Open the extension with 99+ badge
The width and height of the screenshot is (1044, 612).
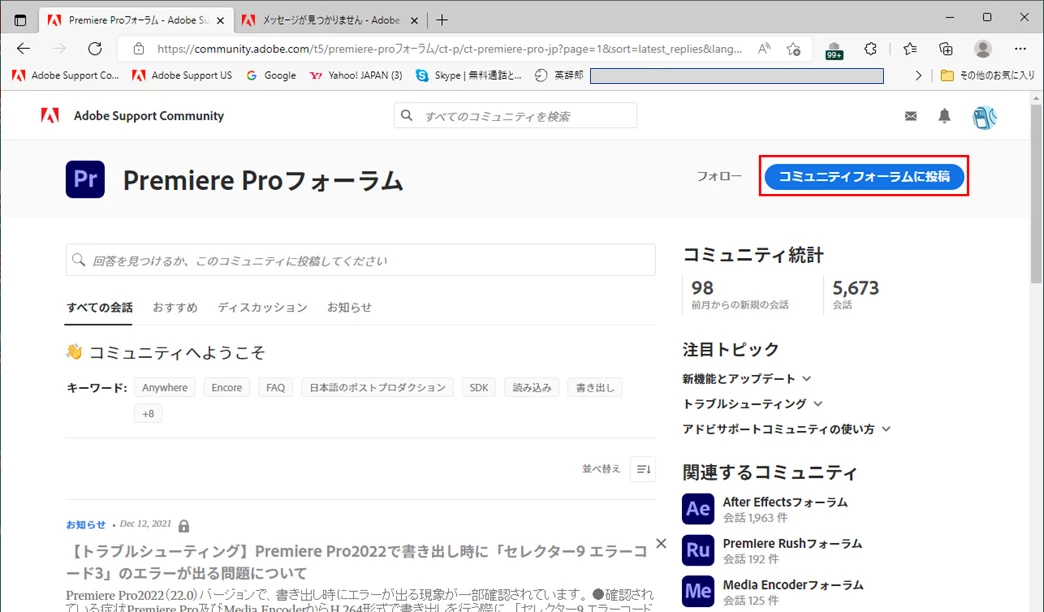point(834,50)
